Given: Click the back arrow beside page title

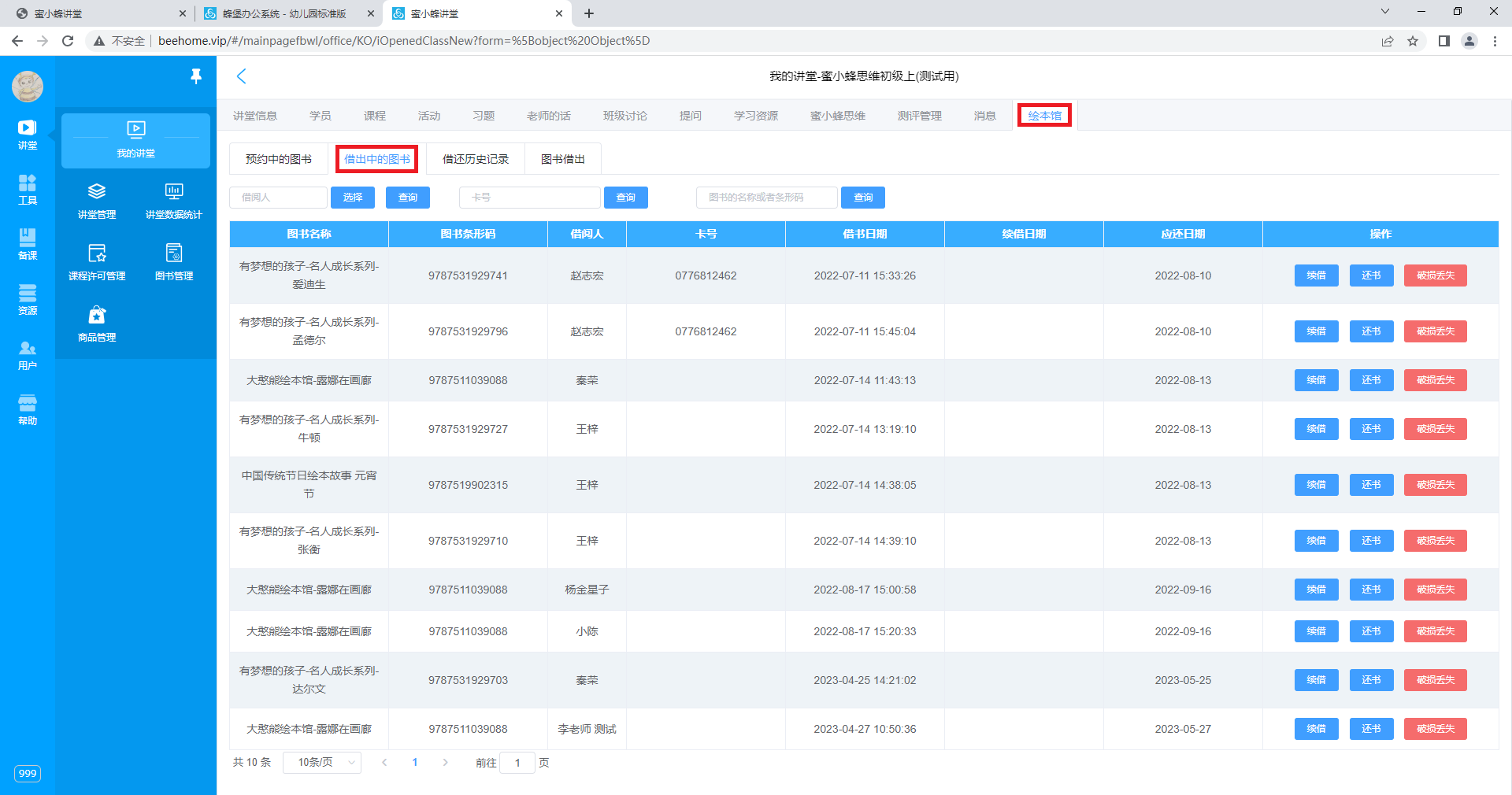Looking at the screenshot, I should tap(242, 76).
